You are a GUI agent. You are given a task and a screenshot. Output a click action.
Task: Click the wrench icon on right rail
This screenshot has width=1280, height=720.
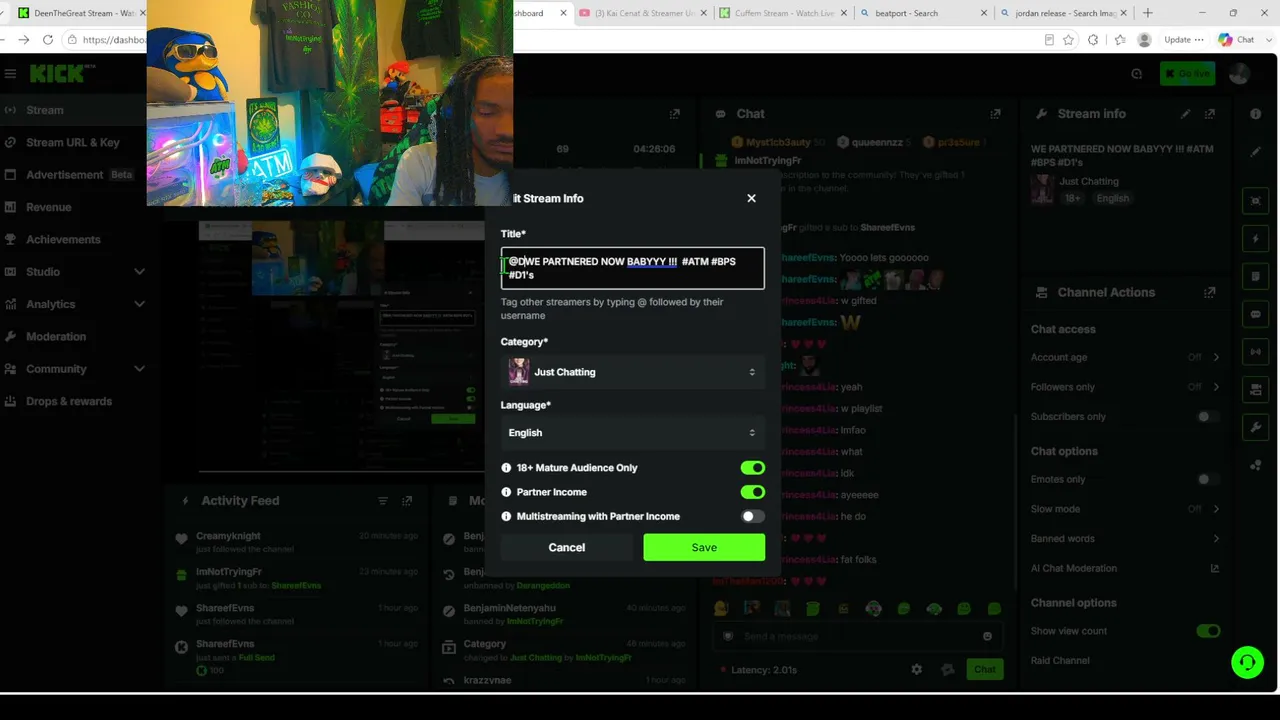click(1256, 427)
